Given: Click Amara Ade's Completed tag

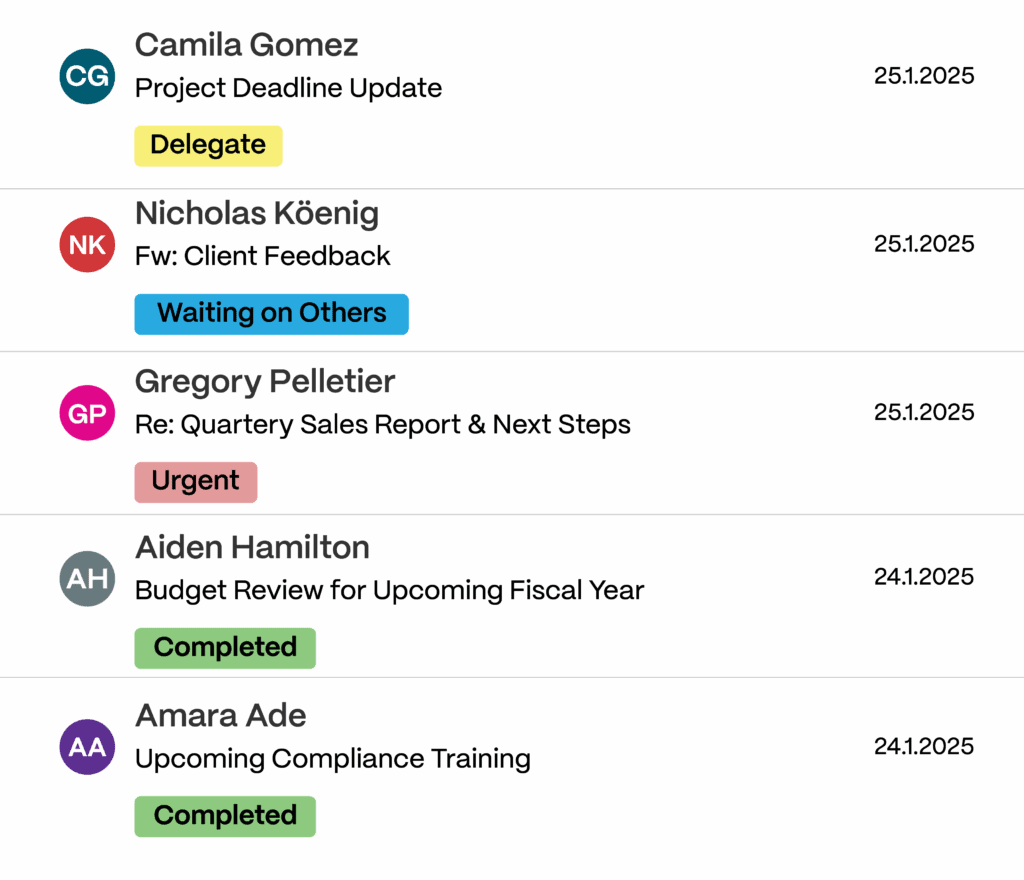Looking at the screenshot, I should pos(225,815).
